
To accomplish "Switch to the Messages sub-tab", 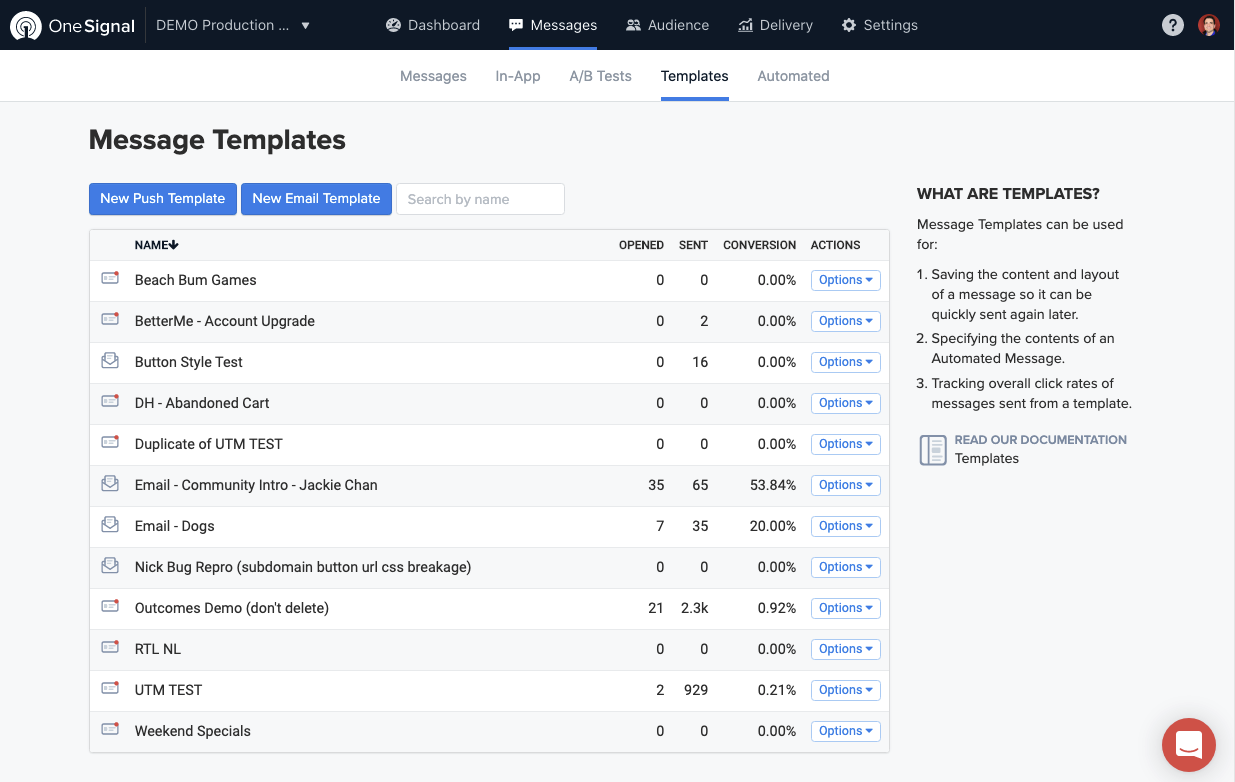I will tap(433, 76).
